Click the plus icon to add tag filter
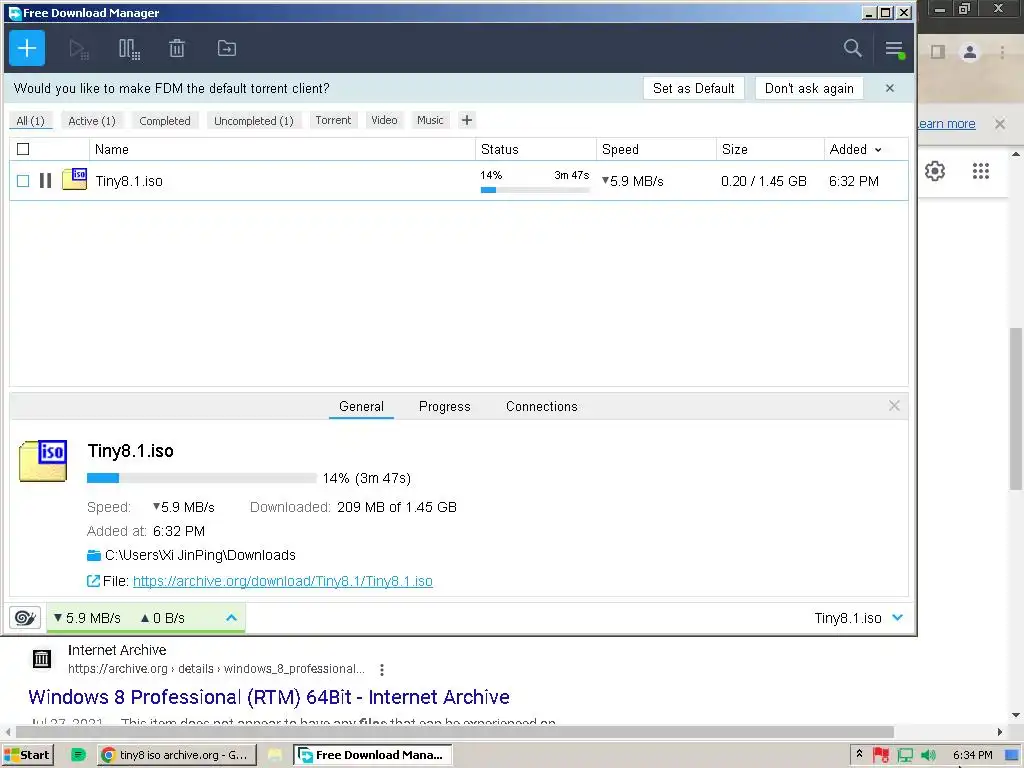 coord(467,120)
